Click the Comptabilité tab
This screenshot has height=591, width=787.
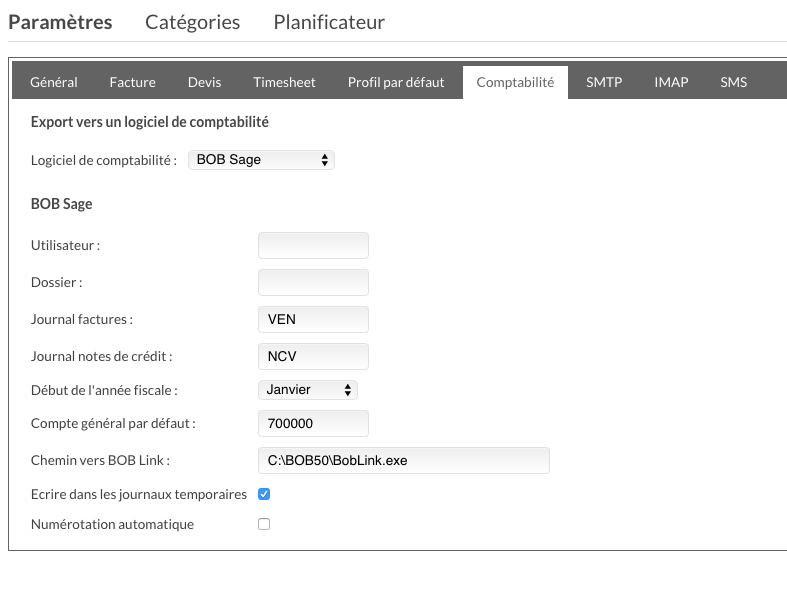(x=515, y=82)
